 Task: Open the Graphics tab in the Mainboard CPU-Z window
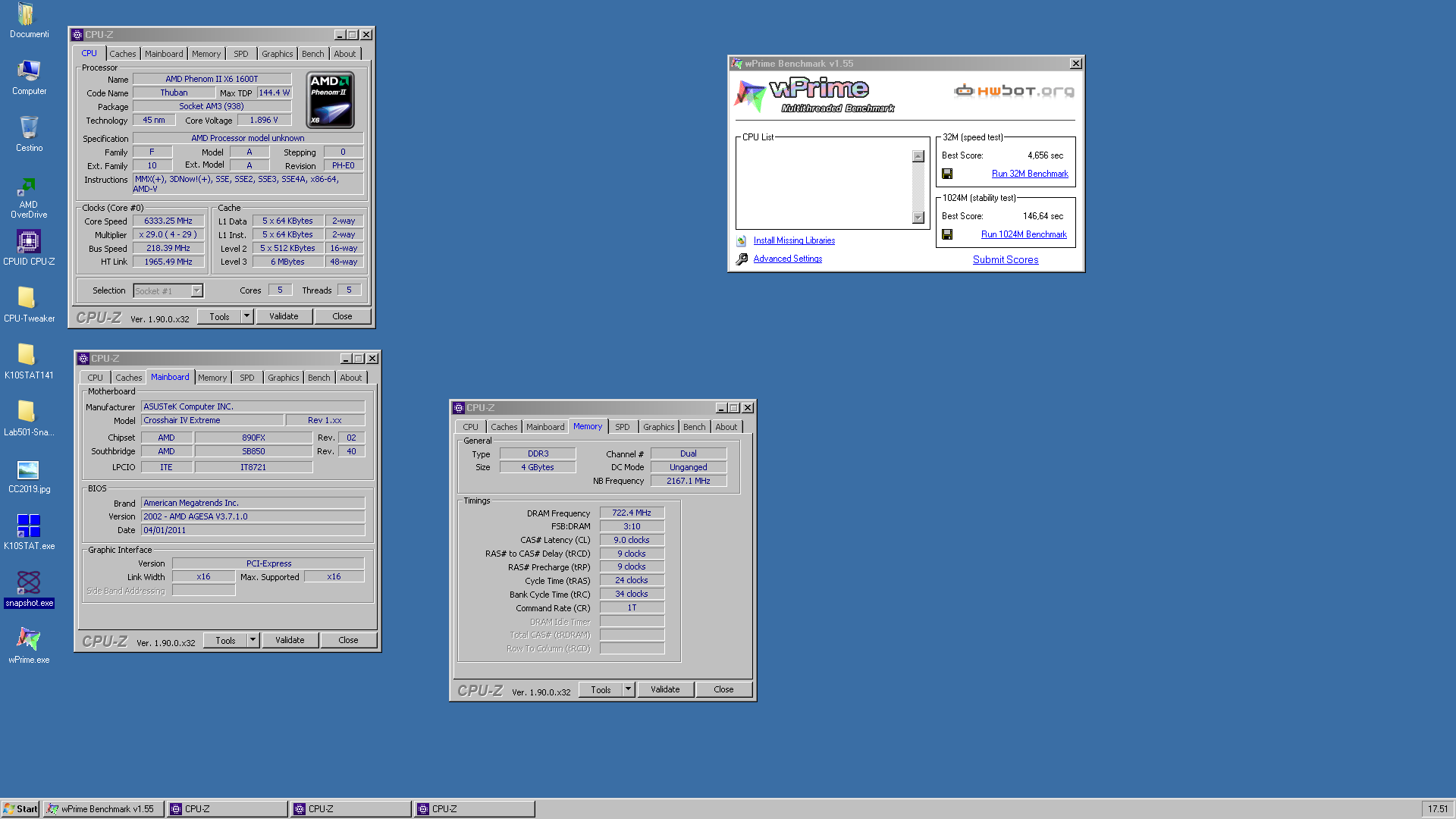(283, 378)
